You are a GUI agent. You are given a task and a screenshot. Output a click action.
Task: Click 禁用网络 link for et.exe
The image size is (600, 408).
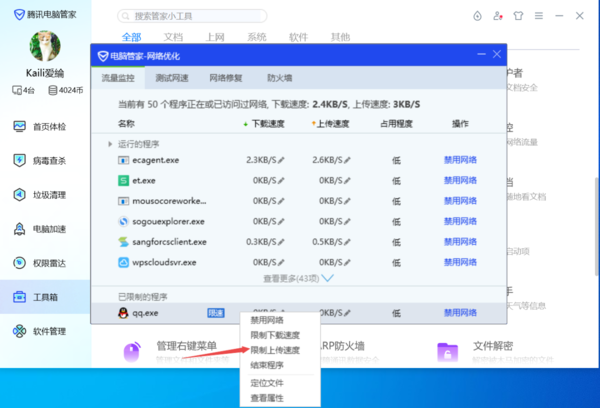click(460, 181)
